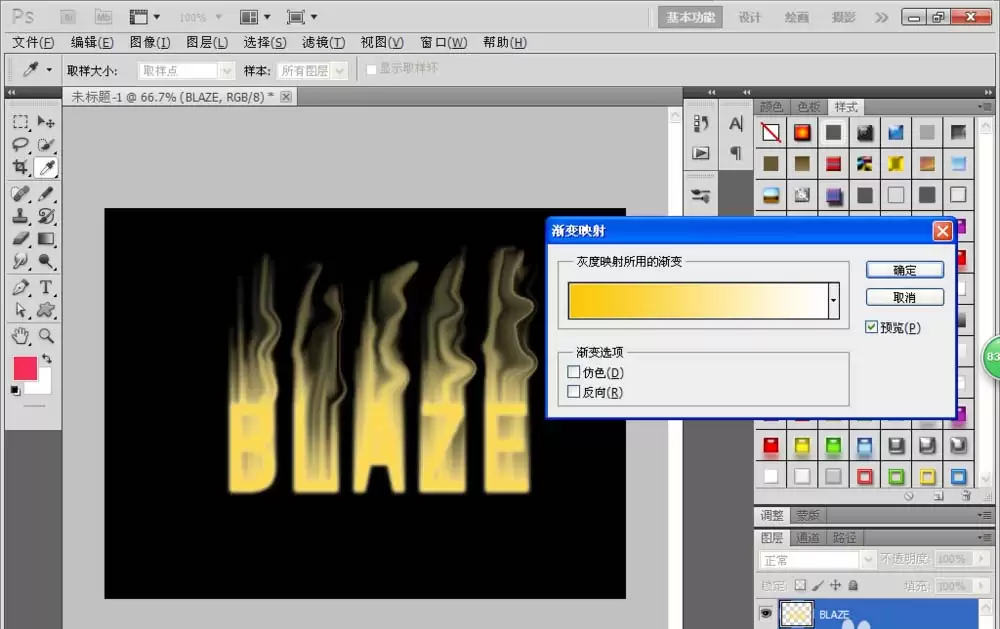Viewport: 1000px width, 629px height.
Task: Switch to the 通道 channels tab
Action: pos(807,538)
